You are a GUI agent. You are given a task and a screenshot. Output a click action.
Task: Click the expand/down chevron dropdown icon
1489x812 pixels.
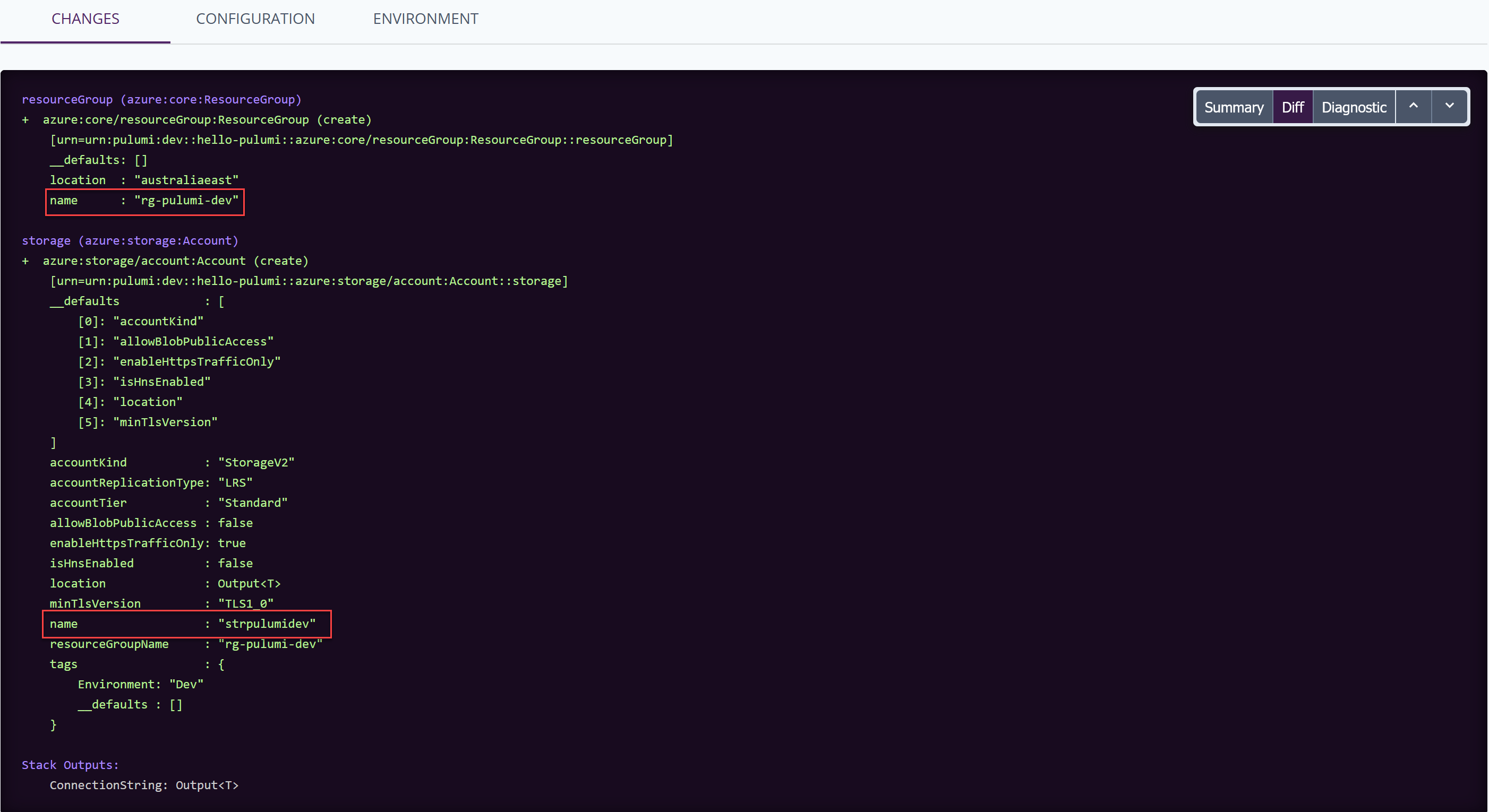tap(1450, 107)
